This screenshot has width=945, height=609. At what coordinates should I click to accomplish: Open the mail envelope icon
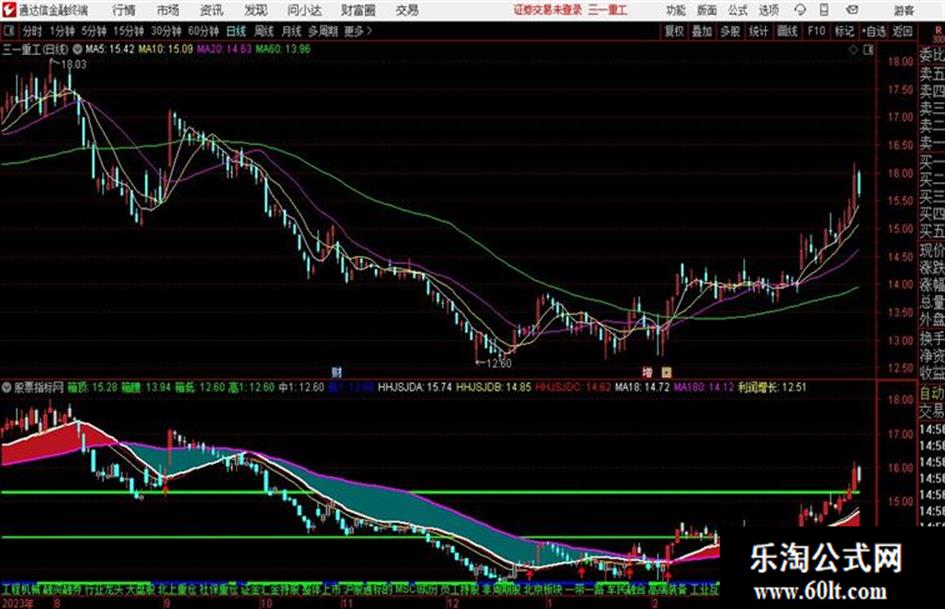[x=852, y=10]
